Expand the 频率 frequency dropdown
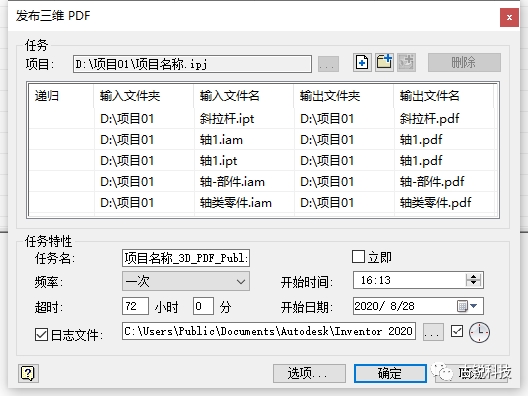This screenshot has width=528, height=396. click(x=186, y=281)
